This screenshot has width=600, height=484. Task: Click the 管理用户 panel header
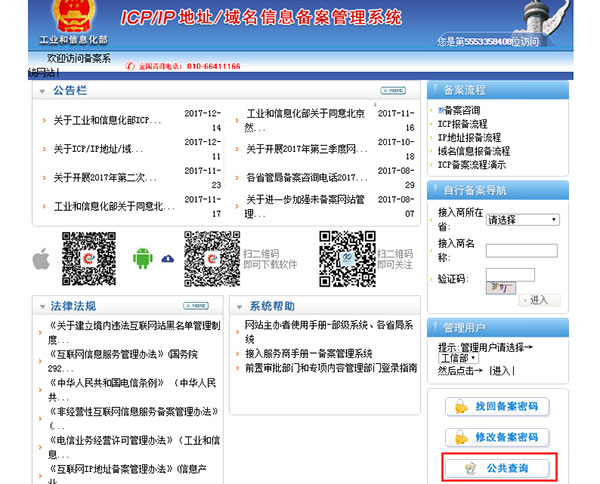tap(498, 328)
